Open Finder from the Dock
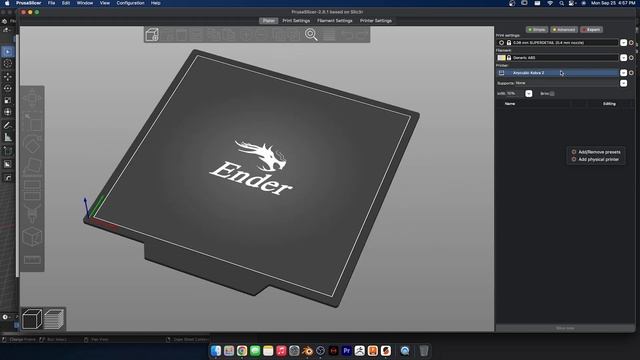Screen dimensions: 640x360 click(x=216, y=351)
